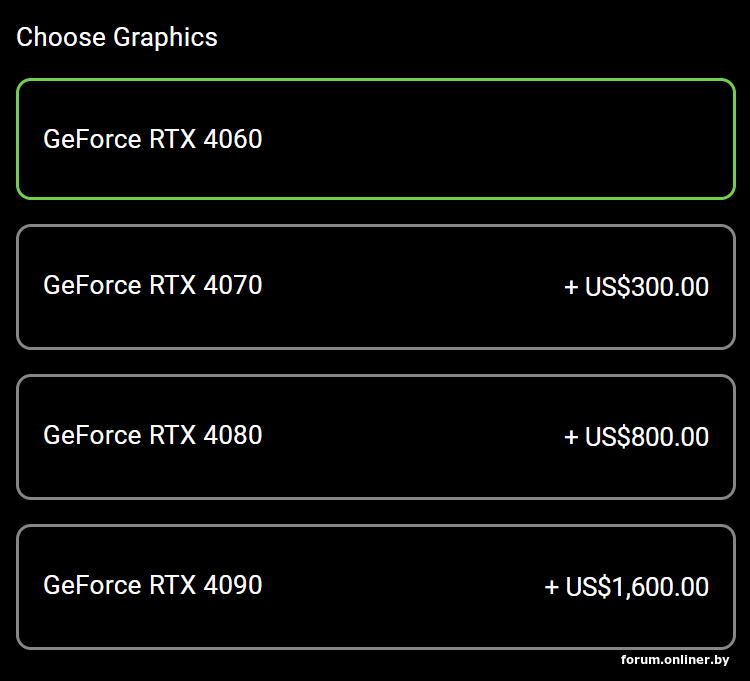Viewport: 750px width, 681px height.
Task: Click the plus sign before US$1,600.00
Action: pyautogui.click(x=552, y=588)
